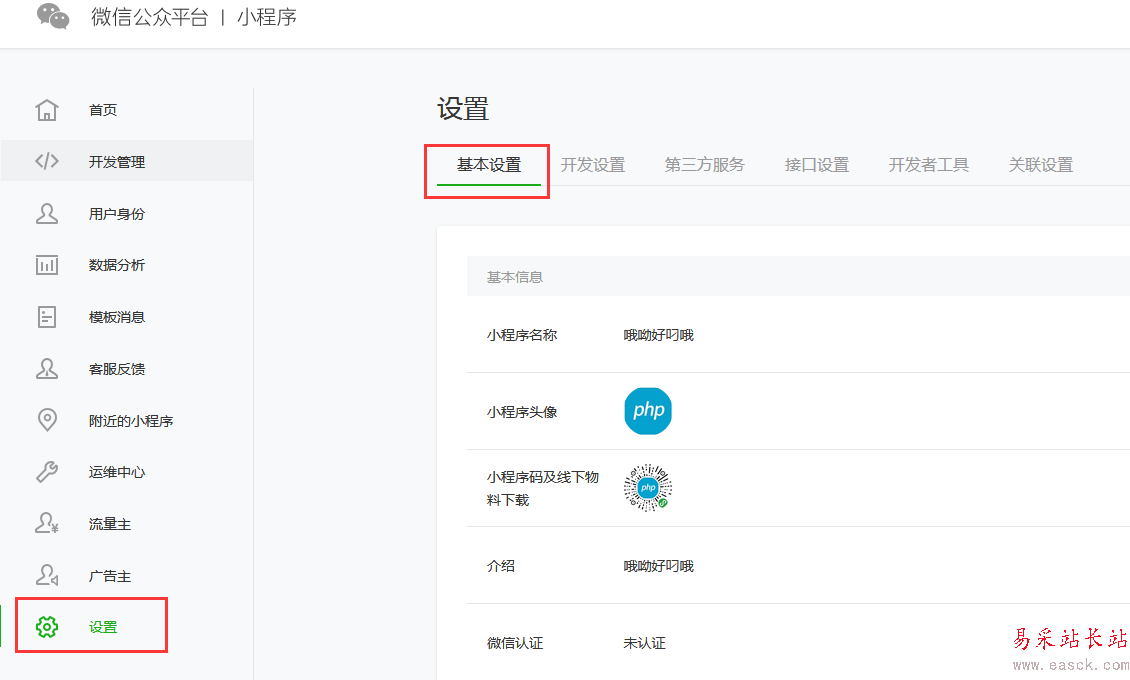Open 客服反馈 in the sidebar

117,369
